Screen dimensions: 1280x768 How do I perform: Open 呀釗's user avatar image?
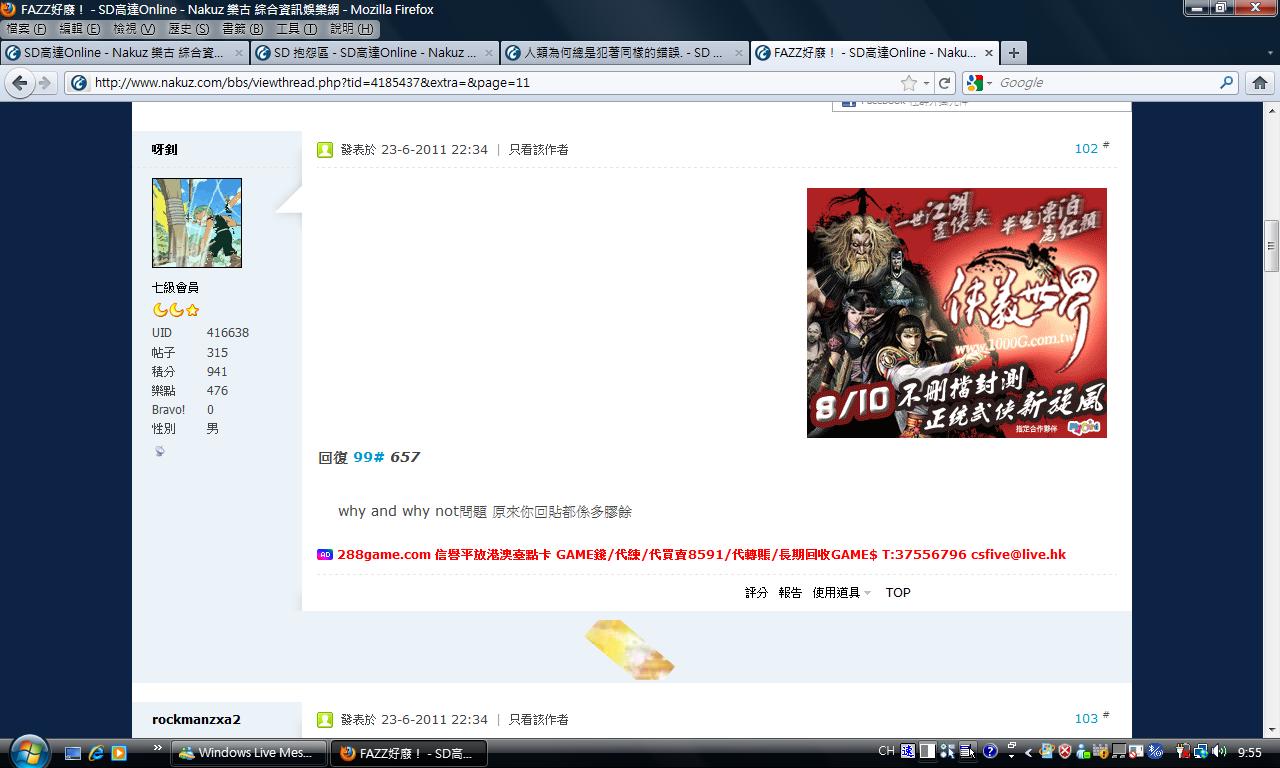197,223
